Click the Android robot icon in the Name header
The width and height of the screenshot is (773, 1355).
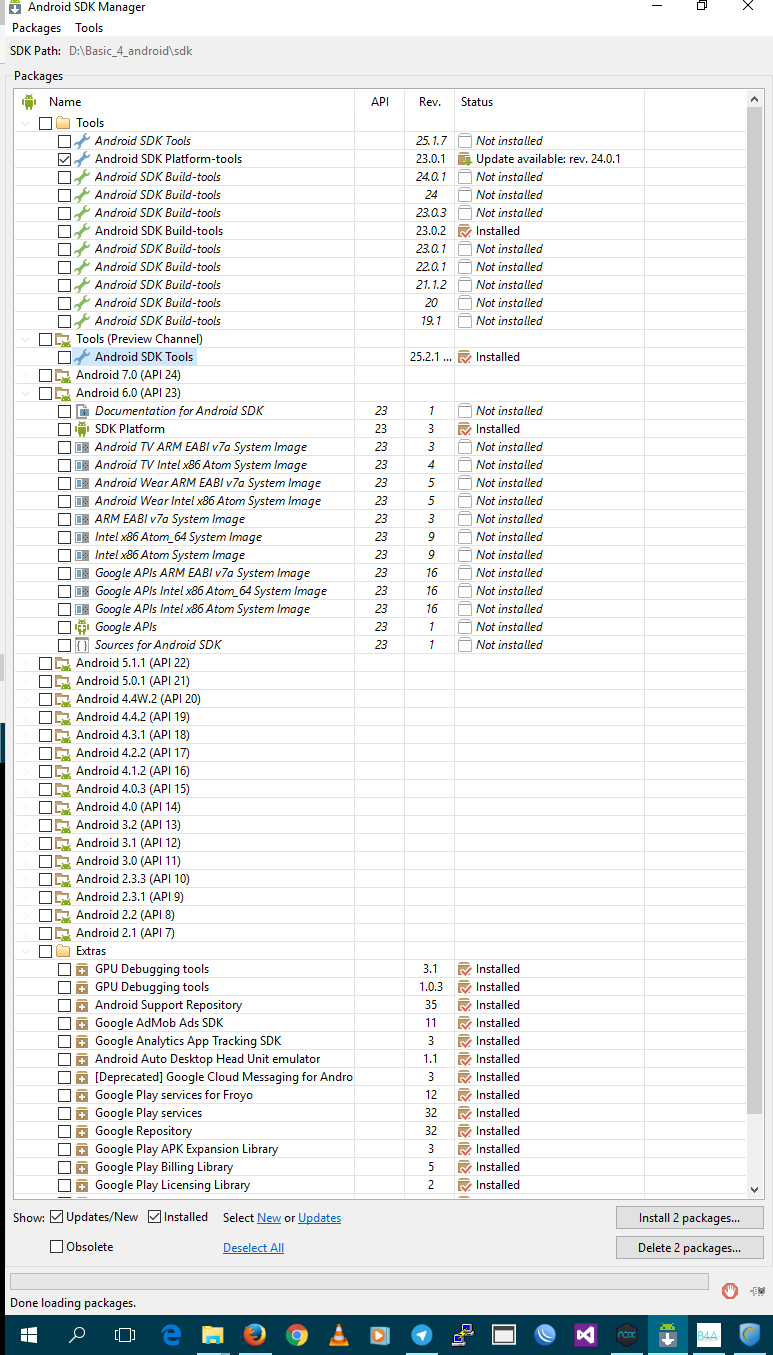29,102
